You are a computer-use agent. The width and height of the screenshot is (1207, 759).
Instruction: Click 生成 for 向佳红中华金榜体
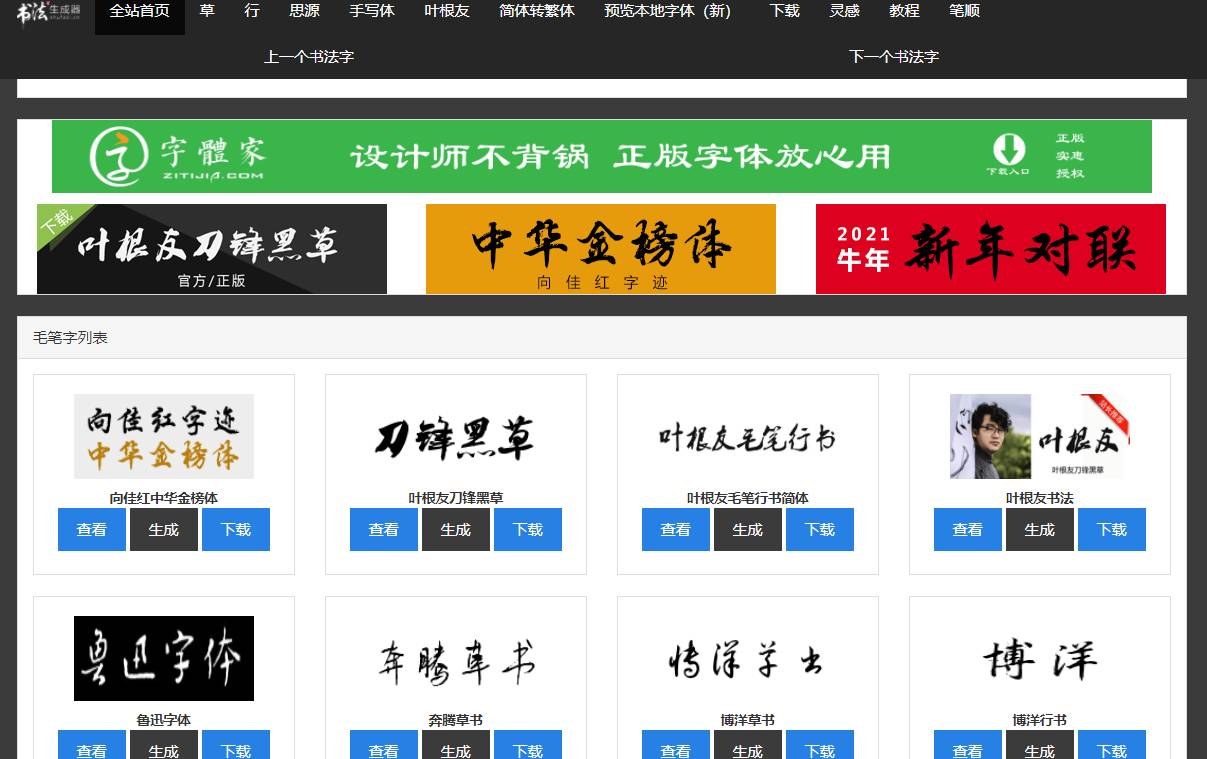tap(164, 529)
